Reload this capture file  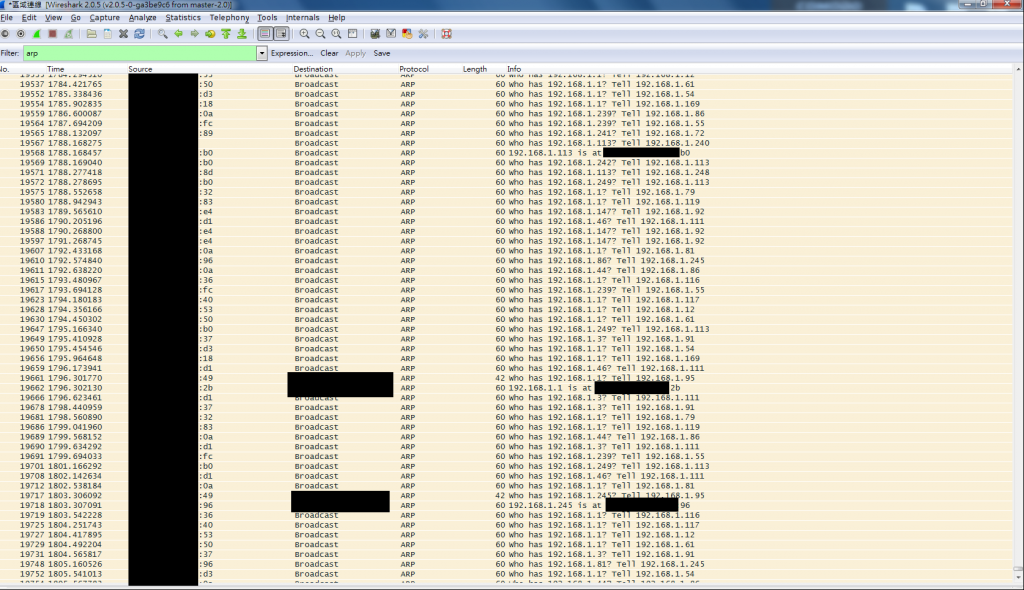(x=139, y=34)
